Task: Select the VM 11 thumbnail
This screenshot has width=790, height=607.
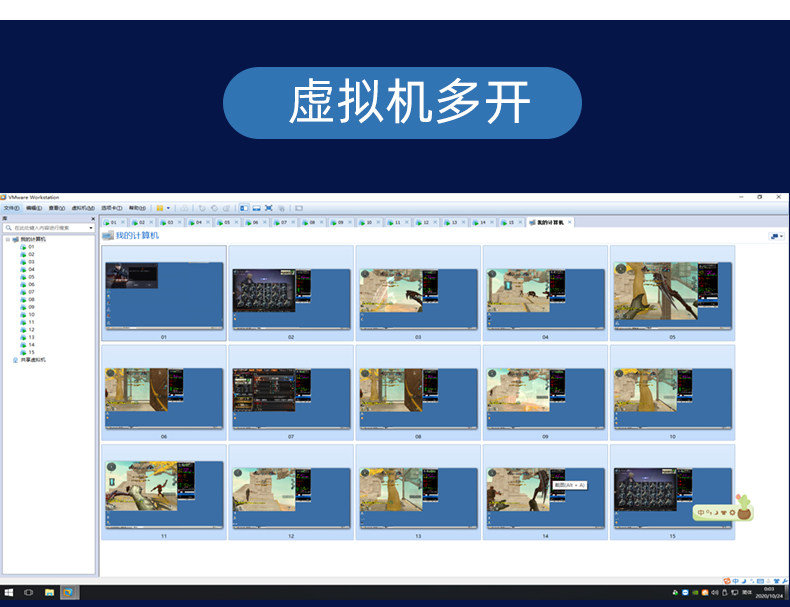Action: pos(164,492)
